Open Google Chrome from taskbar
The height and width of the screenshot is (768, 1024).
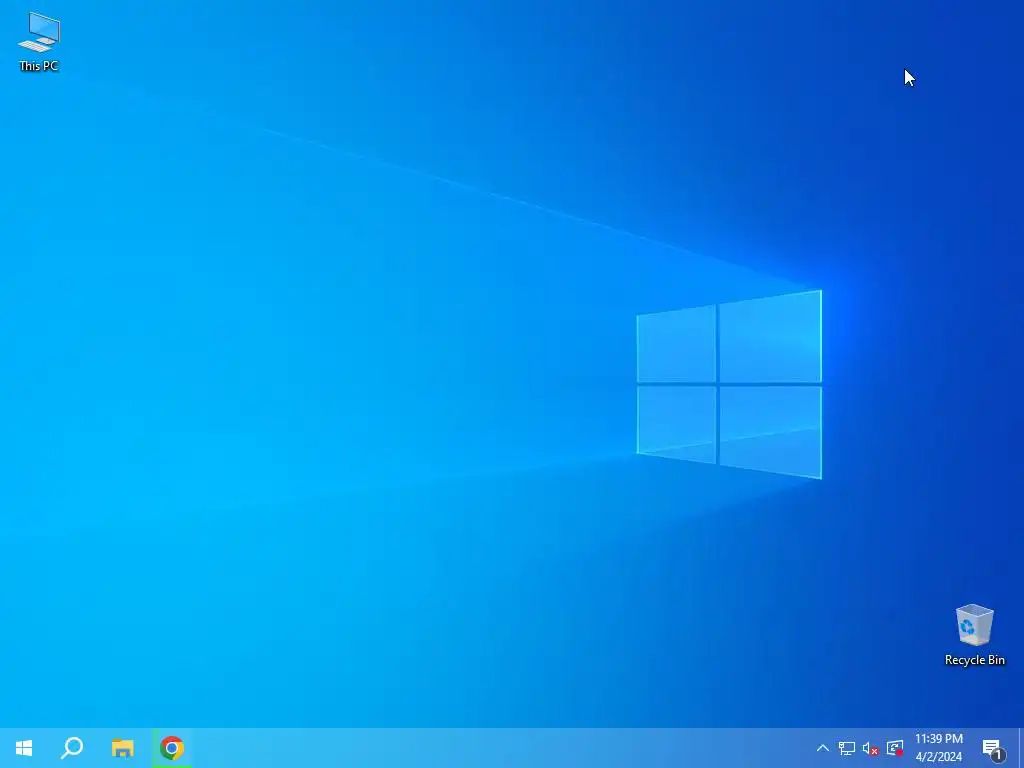click(x=172, y=748)
